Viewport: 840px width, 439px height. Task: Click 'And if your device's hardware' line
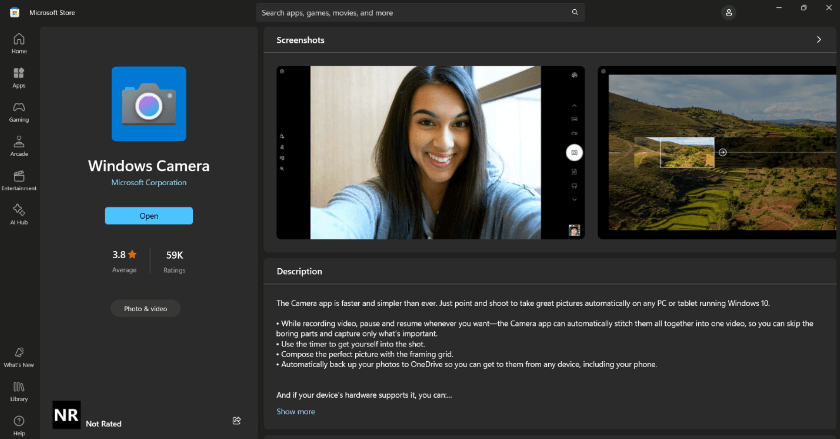tap(364, 395)
